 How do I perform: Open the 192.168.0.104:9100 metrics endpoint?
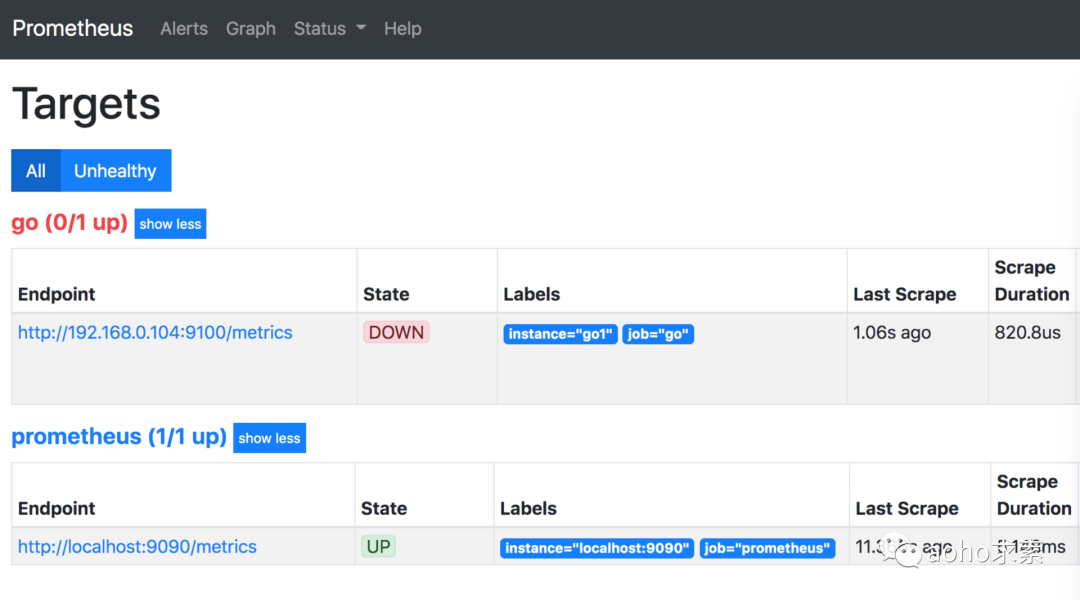[155, 333]
